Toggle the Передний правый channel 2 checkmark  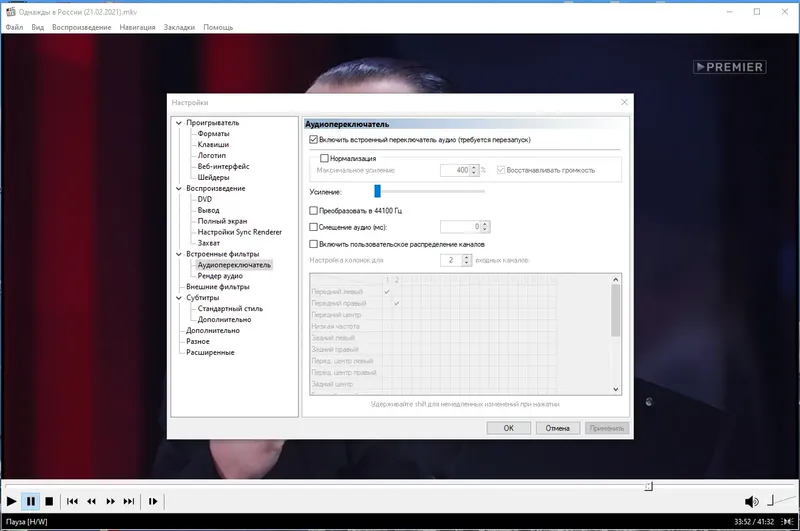[x=396, y=303]
